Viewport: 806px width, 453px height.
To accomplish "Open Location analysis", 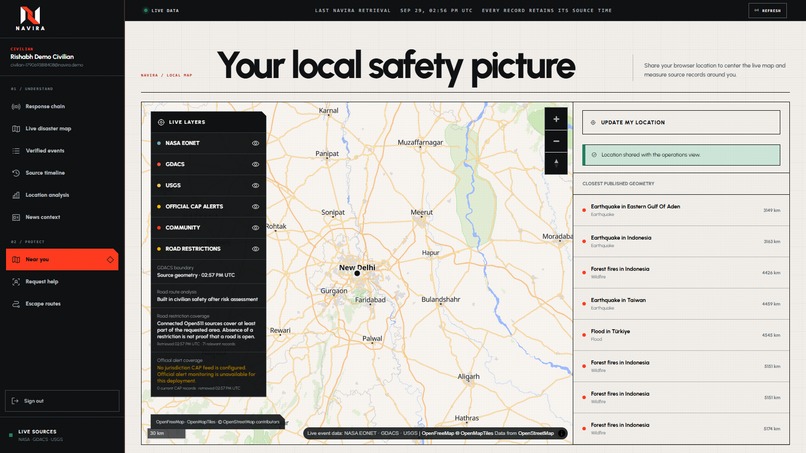I will 62,195.
